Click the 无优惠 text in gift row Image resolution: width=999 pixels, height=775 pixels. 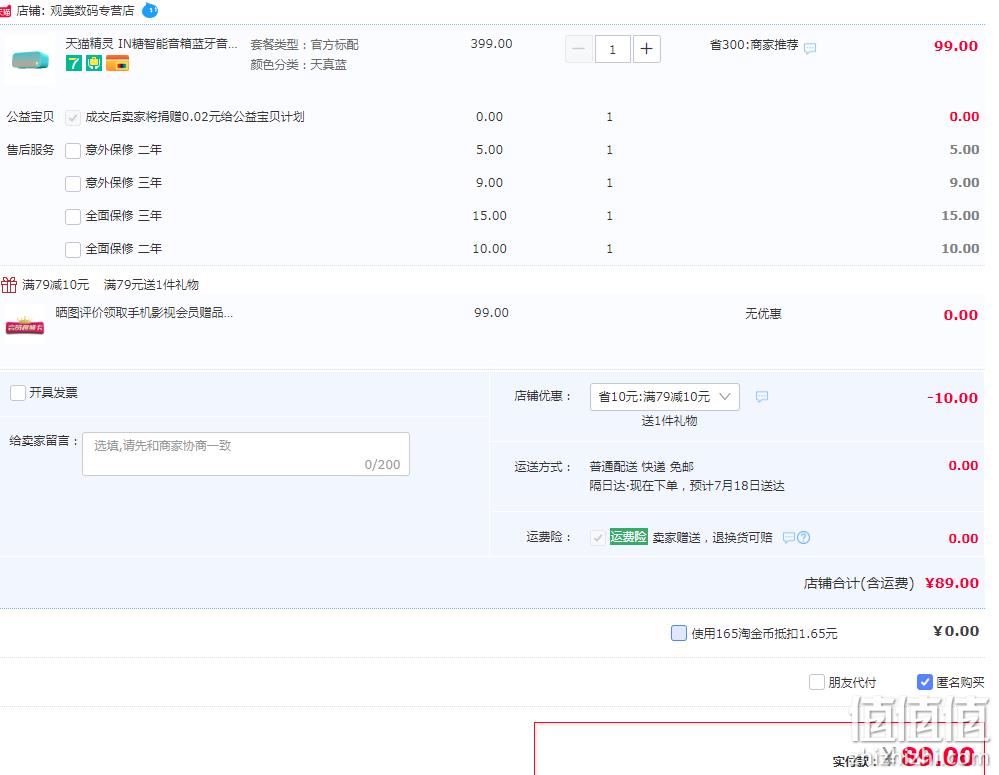[x=763, y=314]
